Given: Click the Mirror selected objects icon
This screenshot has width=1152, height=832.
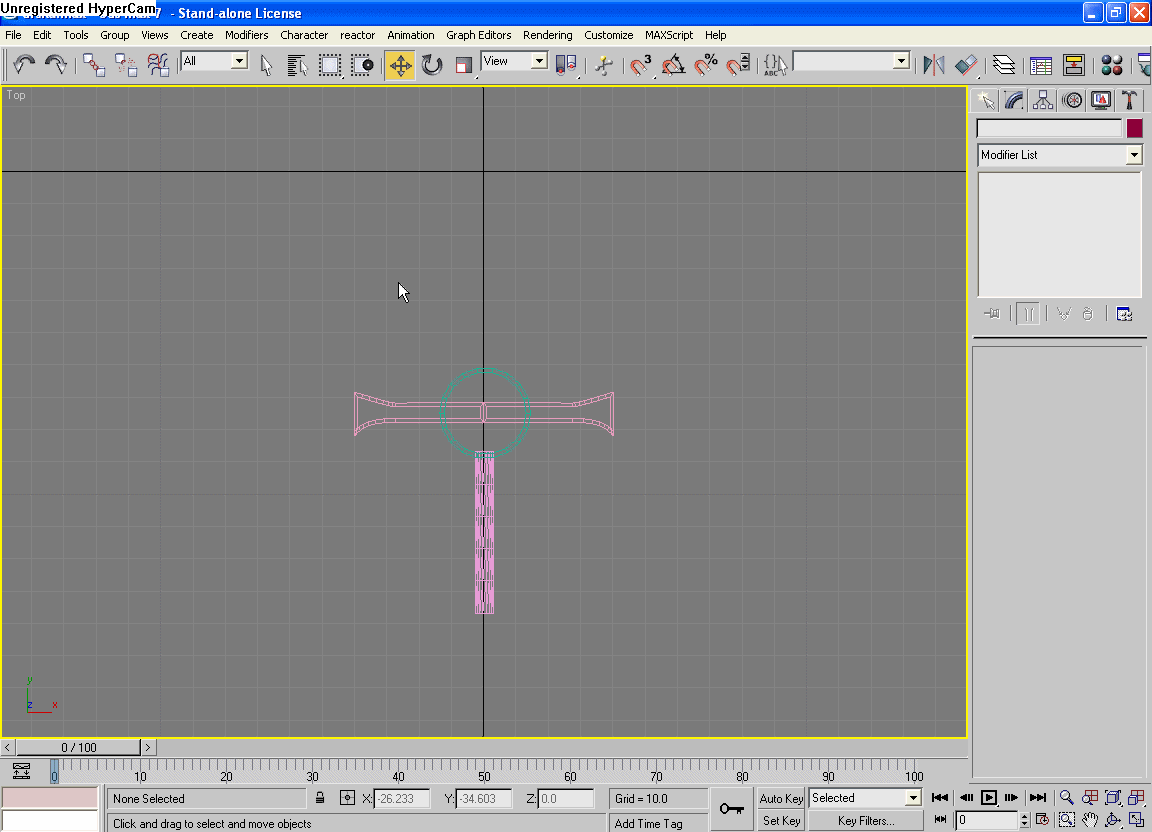Looking at the screenshot, I should pyautogui.click(x=934, y=66).
